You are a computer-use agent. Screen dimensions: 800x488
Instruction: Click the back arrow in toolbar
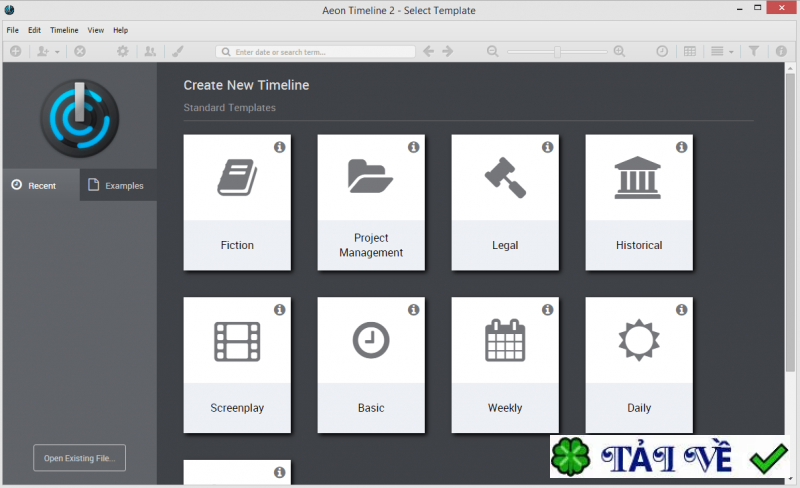coord(429,51)
